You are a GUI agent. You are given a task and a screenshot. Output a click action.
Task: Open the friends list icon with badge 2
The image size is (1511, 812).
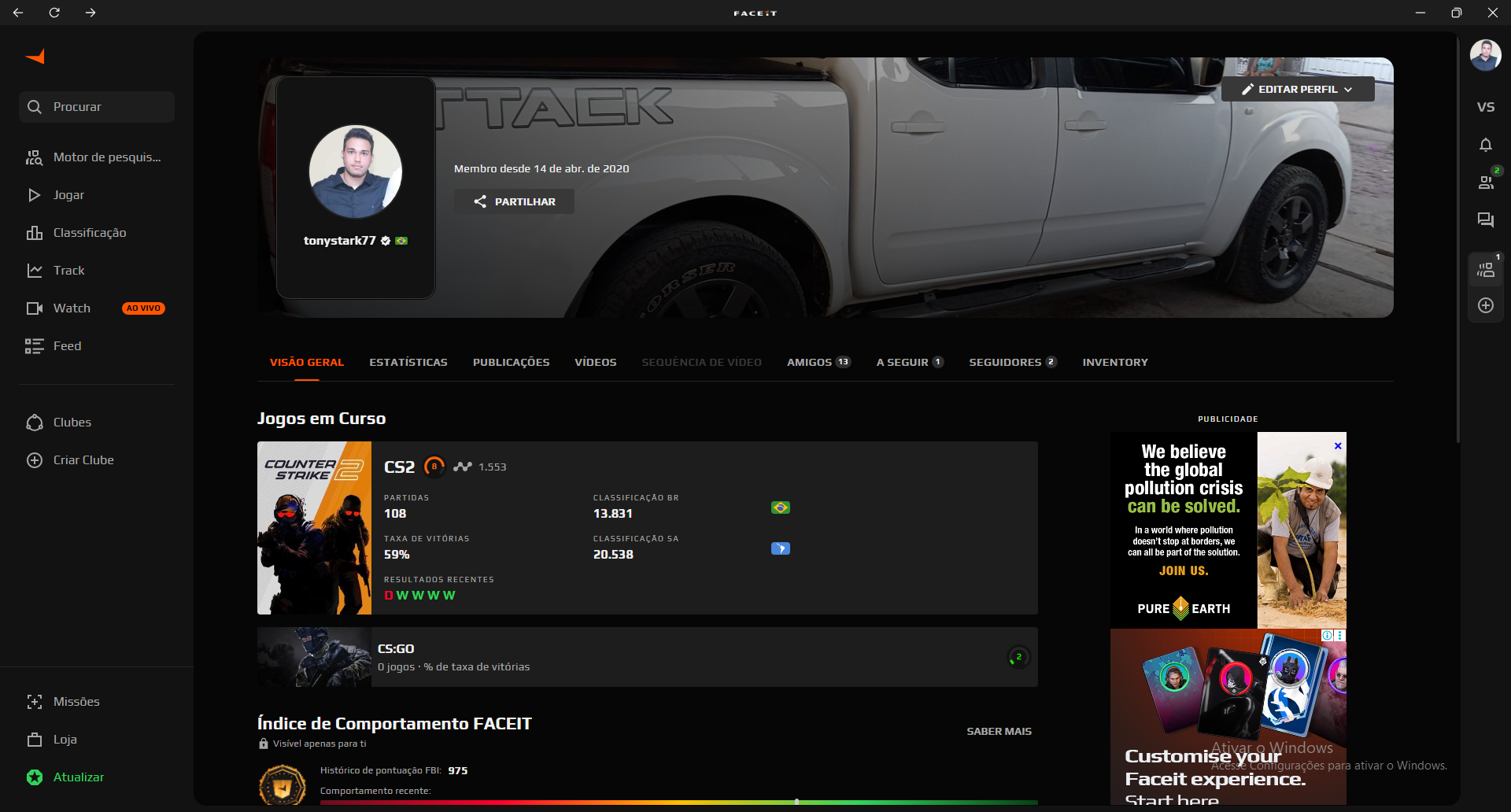[x=1486, y=183]
